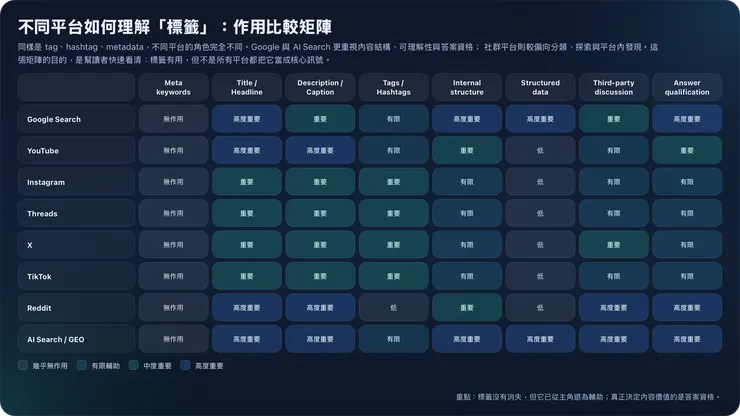
Task: Select the Answer qualification column header
Action: [687, 87]
